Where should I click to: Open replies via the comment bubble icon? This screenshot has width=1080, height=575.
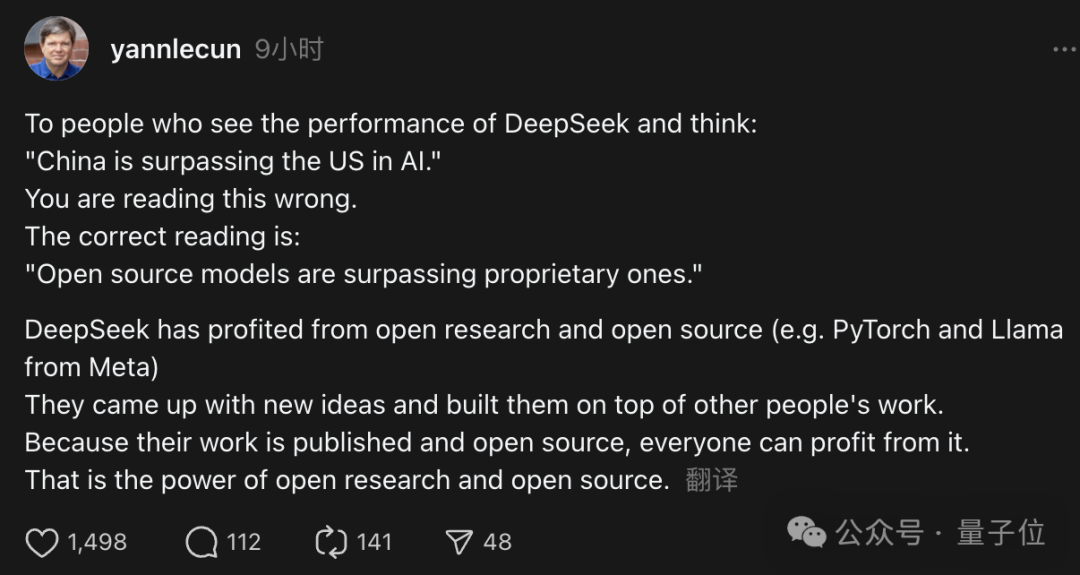pos(201,543)
